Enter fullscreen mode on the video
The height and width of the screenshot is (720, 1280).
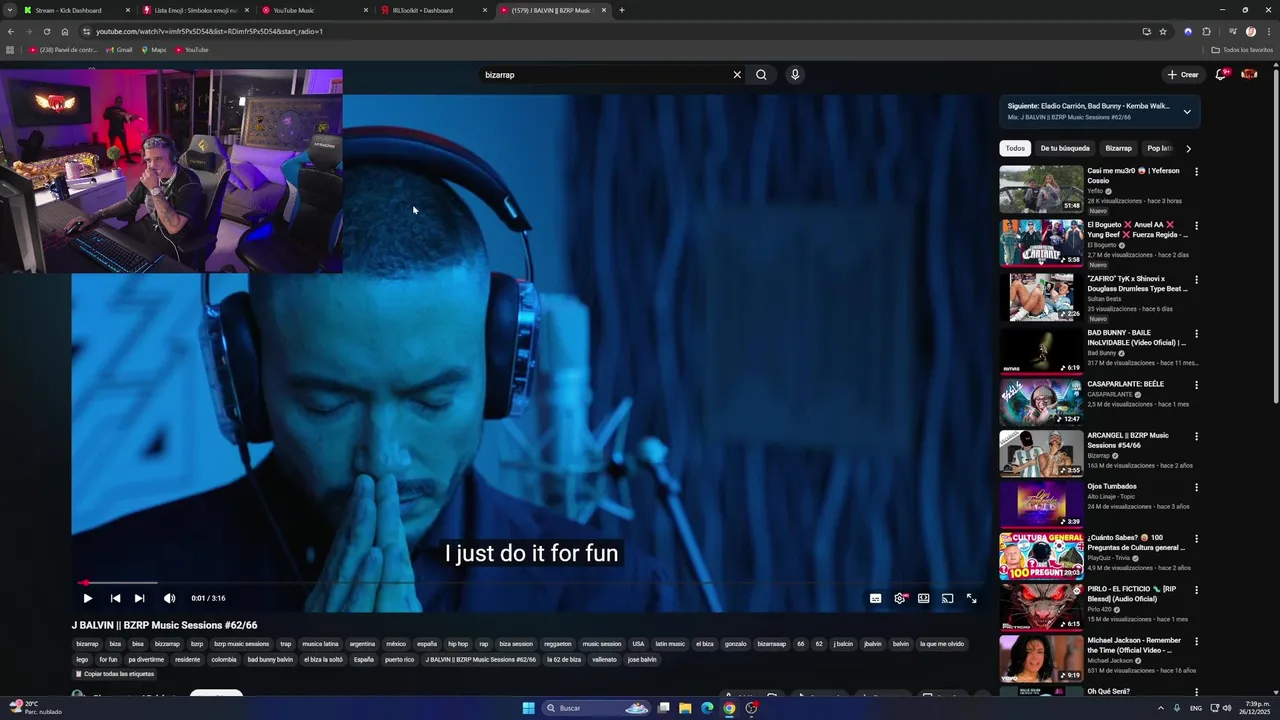[x=971, y=598]
